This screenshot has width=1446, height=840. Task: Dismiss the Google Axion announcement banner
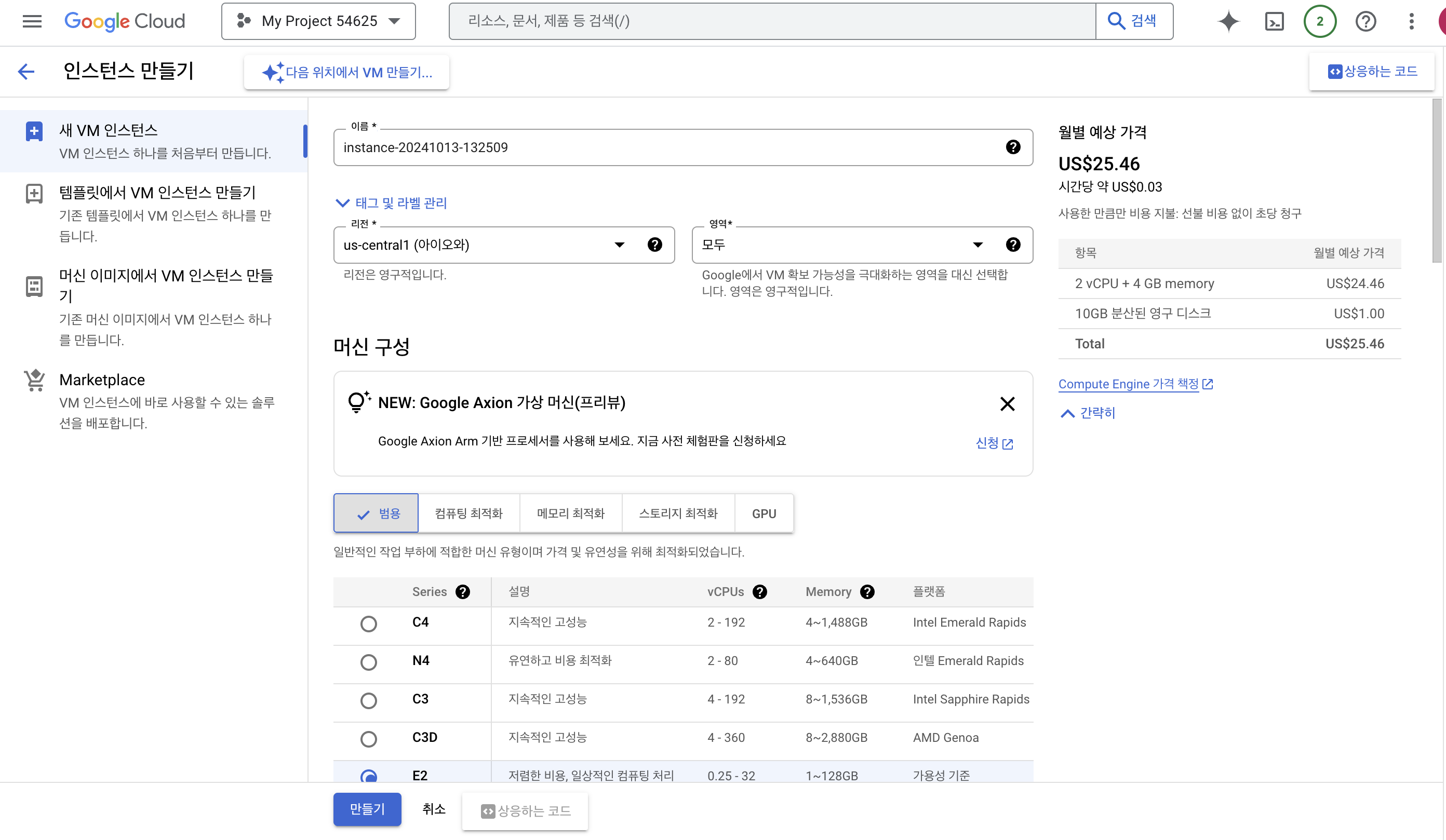1007,404
